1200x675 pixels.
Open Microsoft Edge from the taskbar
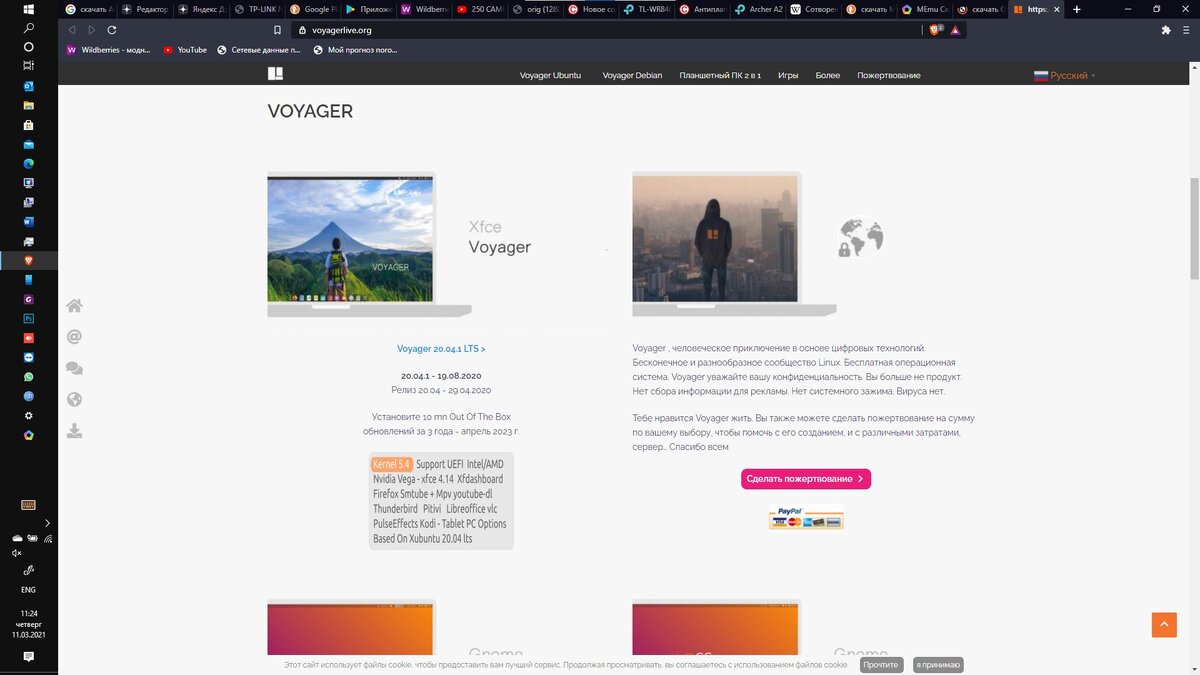[x=28, y=164]
